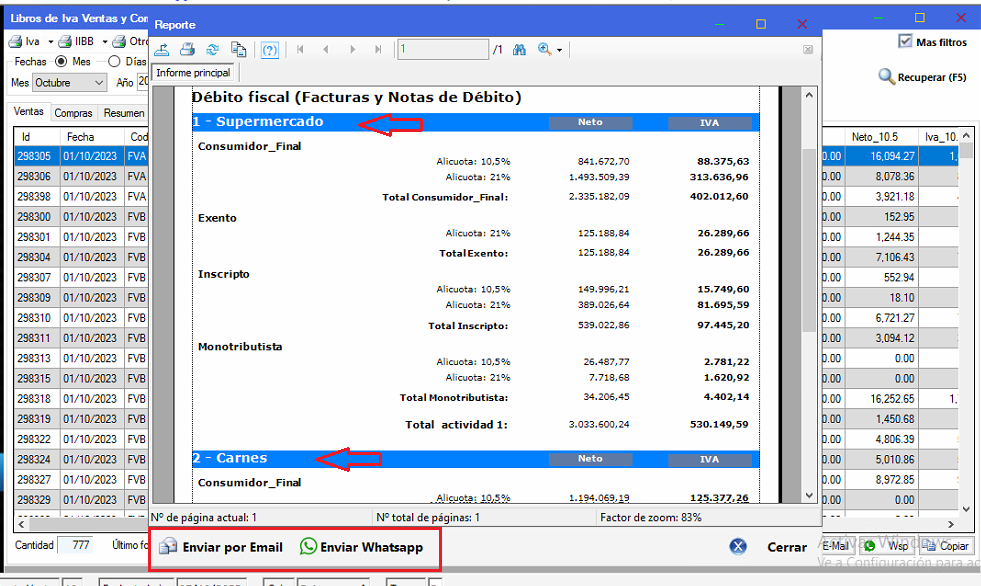Click Enviar Whatsapp button
The height and width of the screenshot is (586, 981).
point(361,547)
